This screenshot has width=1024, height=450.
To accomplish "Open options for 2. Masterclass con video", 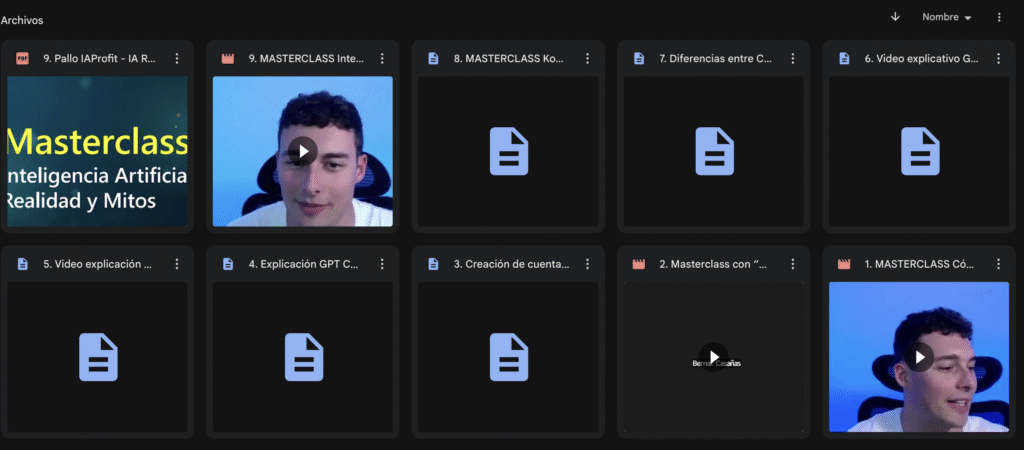I will tap(794, 264).
